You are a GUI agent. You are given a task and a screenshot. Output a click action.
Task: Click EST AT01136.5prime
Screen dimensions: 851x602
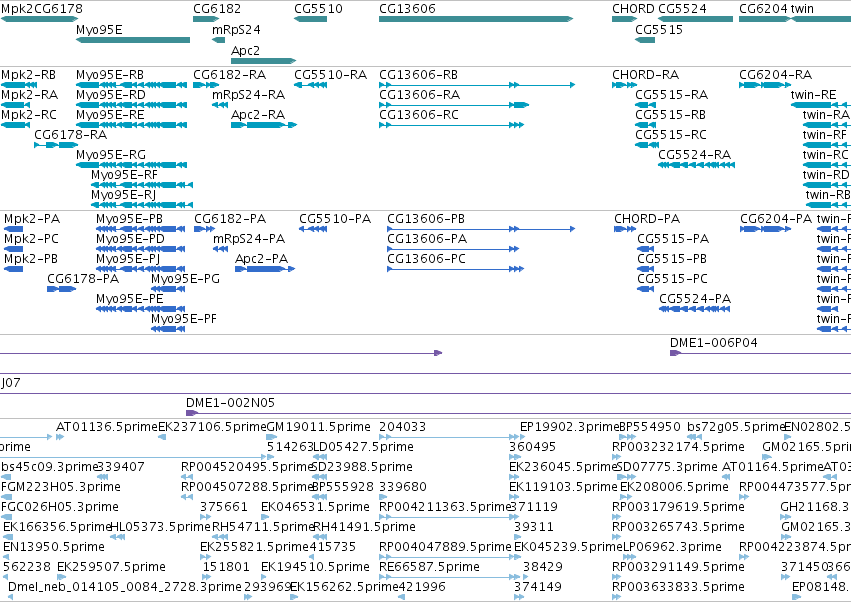(60, 437)
